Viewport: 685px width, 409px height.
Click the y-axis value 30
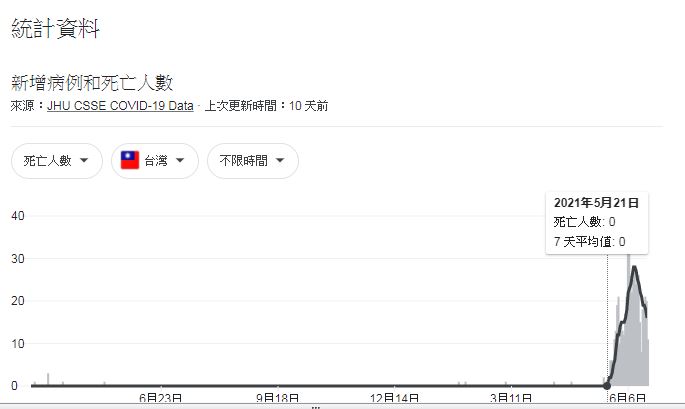click(18, 259)
